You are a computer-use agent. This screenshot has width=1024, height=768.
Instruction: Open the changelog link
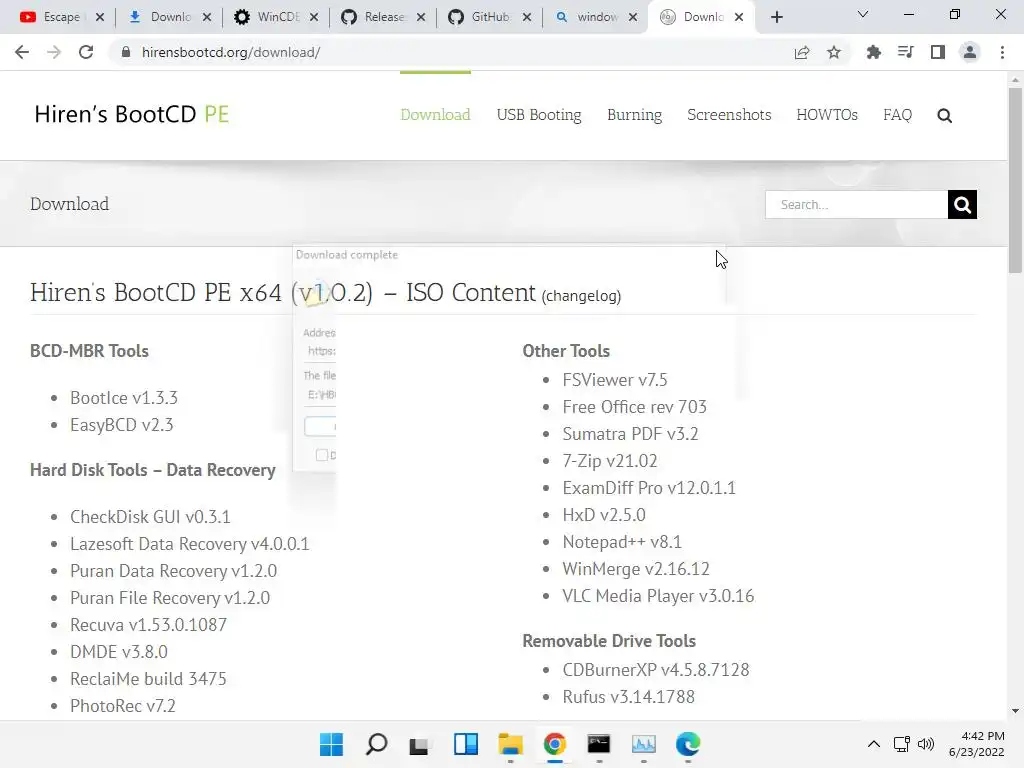(x=581, y=296)
